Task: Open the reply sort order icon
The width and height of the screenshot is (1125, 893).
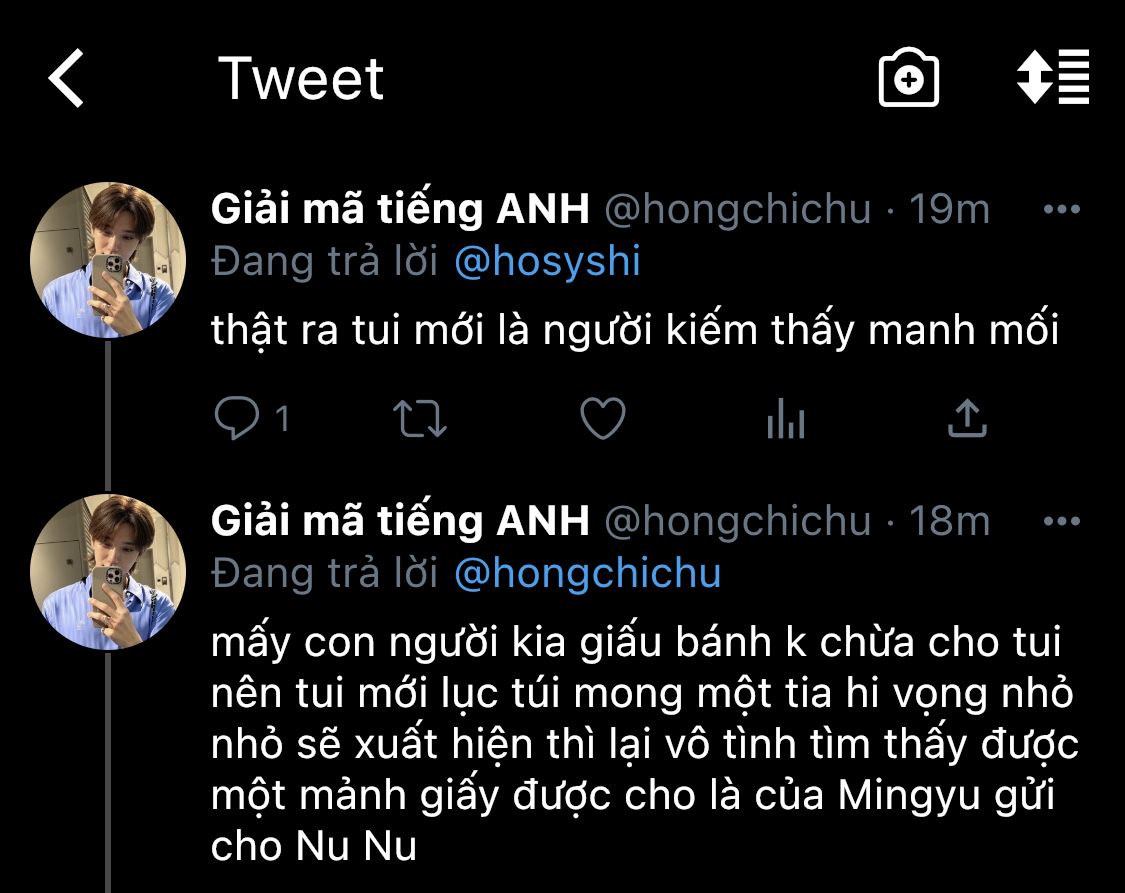Action: point(1053,77)
